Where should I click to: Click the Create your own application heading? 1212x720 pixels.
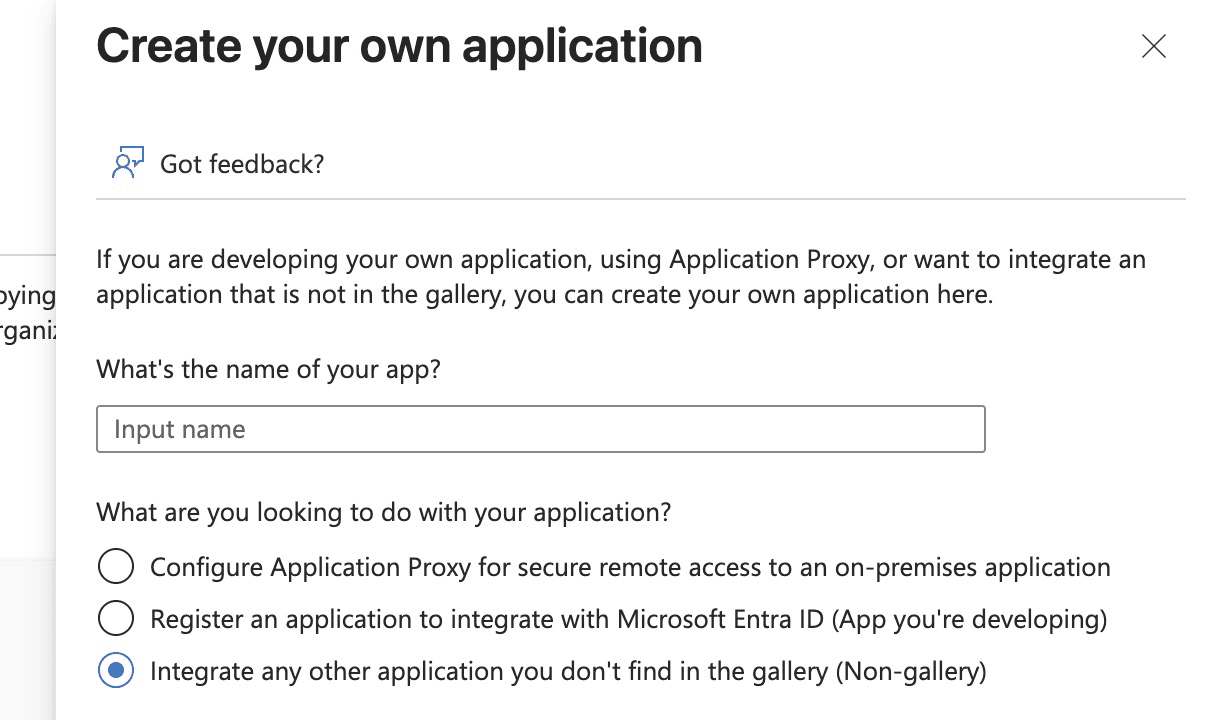point(399,46)
